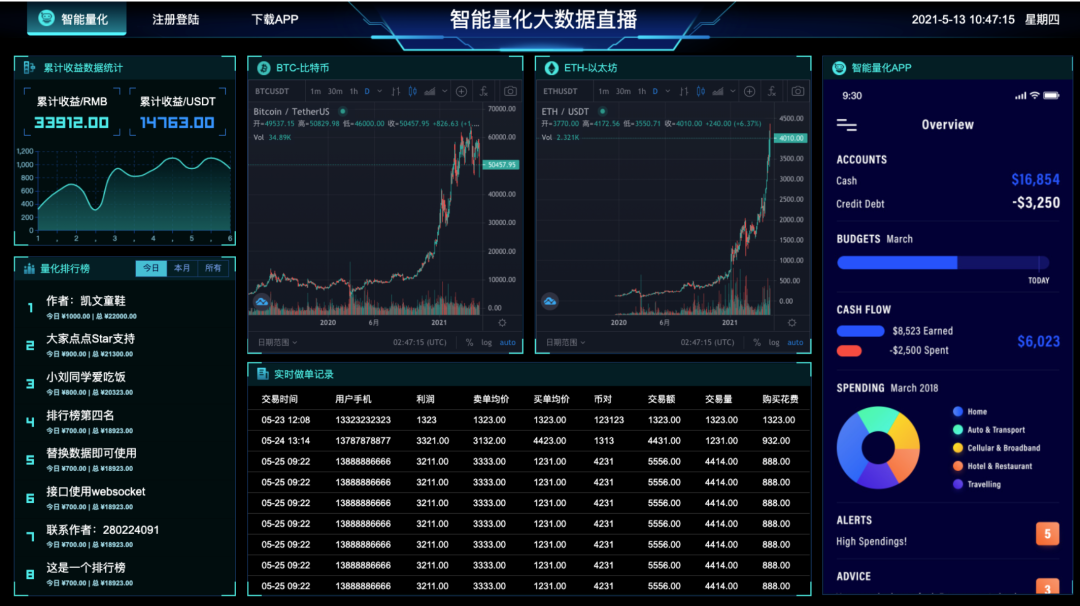
Task: Open indicators (fx) on the BTC chart
Action: pos(484,91)
